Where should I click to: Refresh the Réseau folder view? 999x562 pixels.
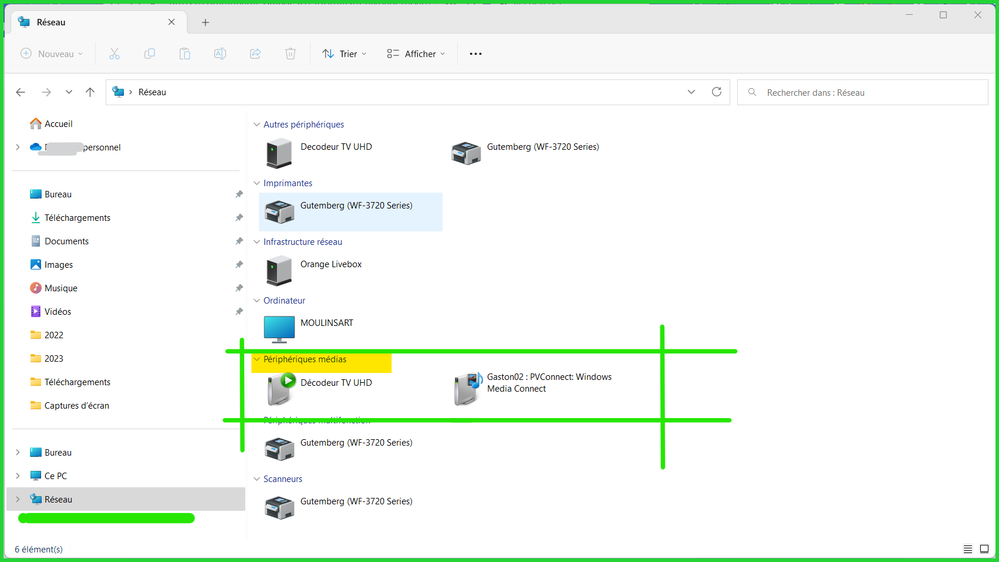716,92
